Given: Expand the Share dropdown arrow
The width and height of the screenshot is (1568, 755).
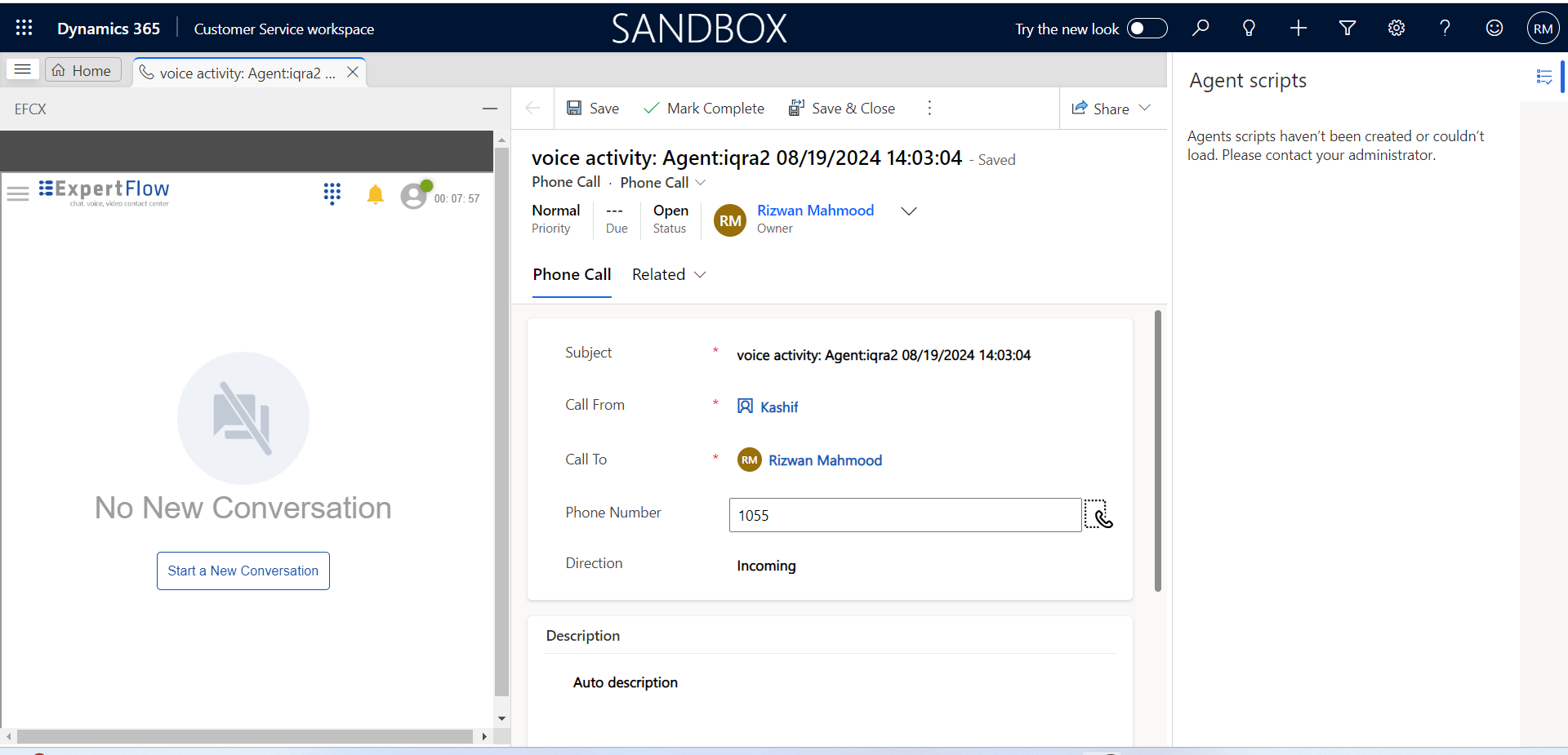Looking at the screenshot, I should tap(1145, 108).
